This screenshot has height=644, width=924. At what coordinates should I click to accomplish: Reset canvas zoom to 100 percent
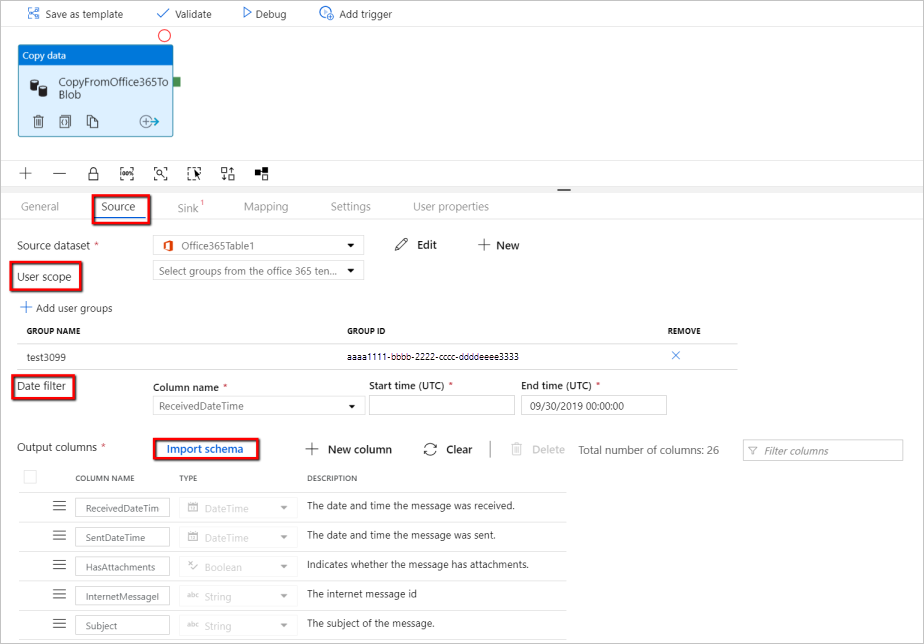click(x=126, y=173)
